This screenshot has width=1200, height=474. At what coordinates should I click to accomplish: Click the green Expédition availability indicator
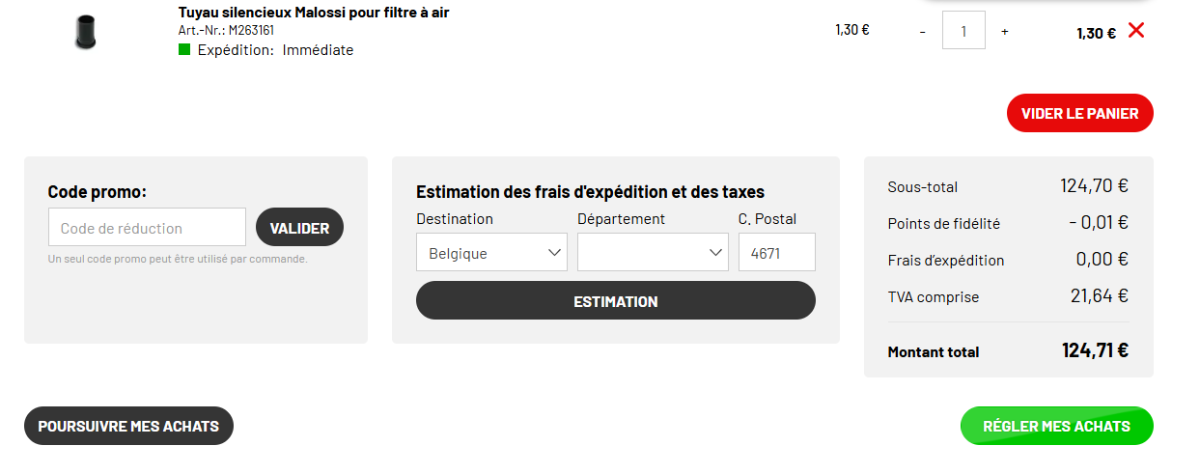184,50
